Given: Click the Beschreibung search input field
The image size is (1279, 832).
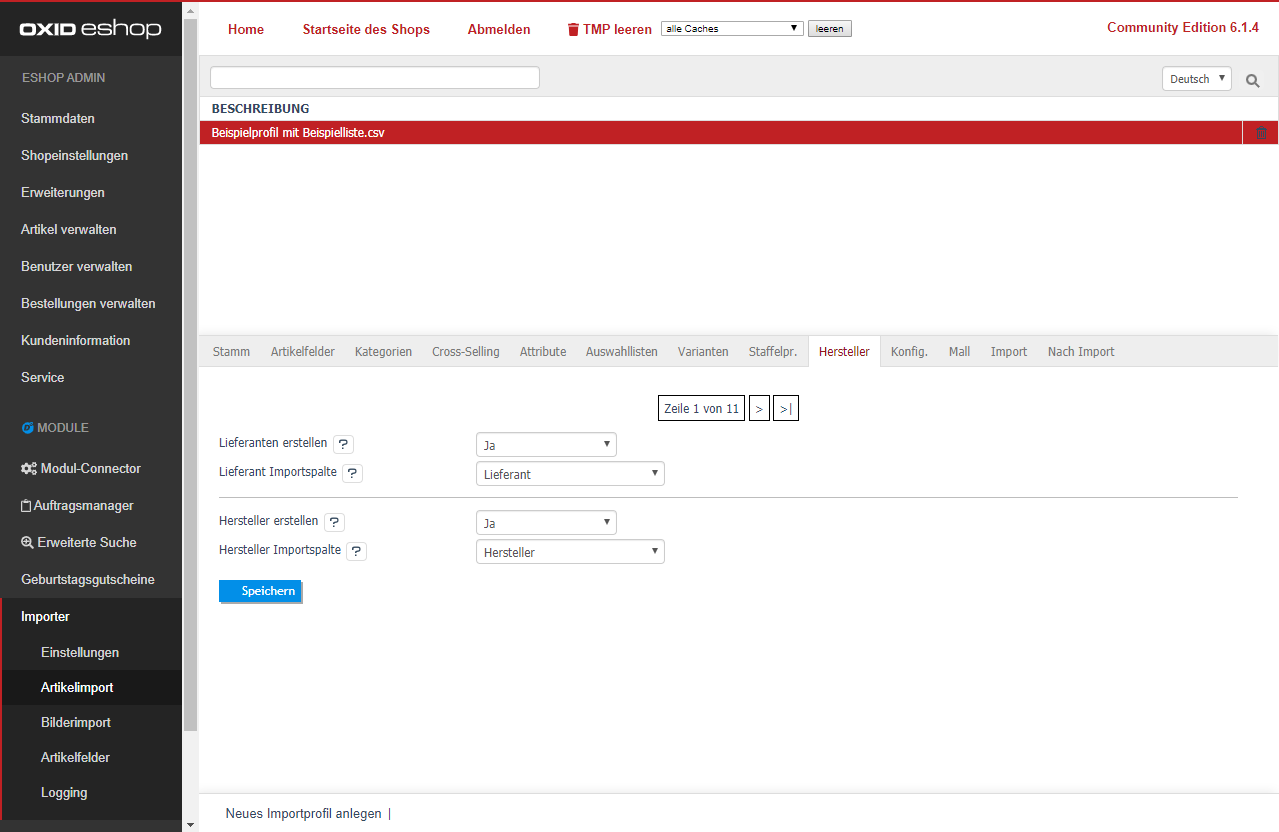Looking at the screenshot, I should 375,78.
